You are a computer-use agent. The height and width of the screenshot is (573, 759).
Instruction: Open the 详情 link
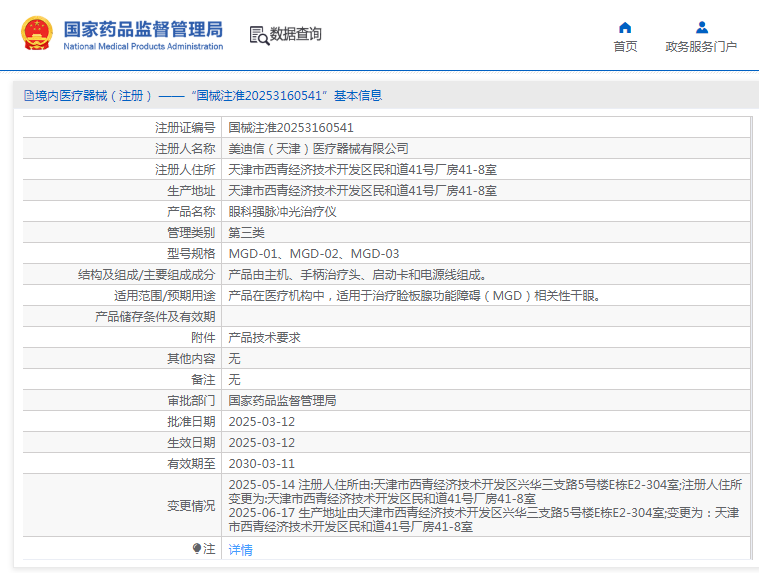click(241, 549)
